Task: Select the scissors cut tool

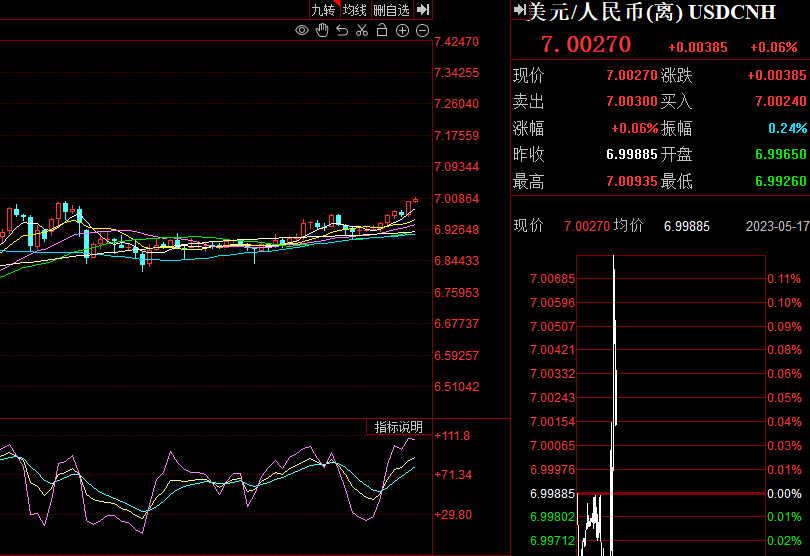Action: 362,31
